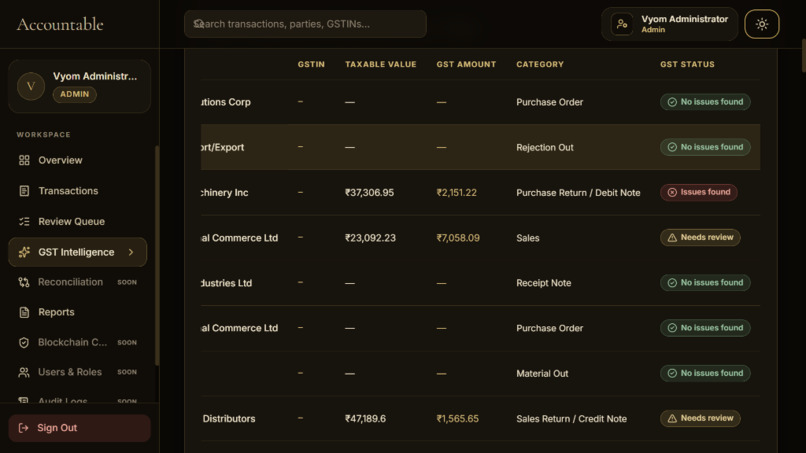
Task: Click Needs review badge for Sales Return row
Action: 700,419
